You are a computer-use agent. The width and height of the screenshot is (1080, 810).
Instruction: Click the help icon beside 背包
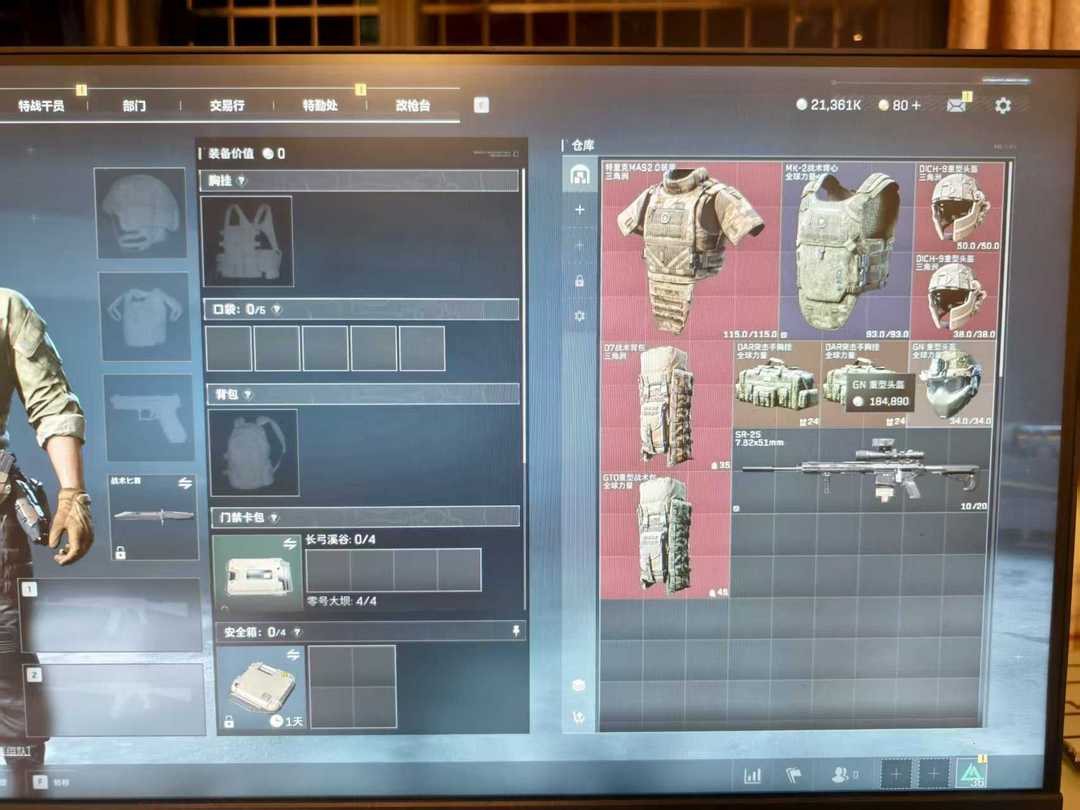(x=248, y=395)
